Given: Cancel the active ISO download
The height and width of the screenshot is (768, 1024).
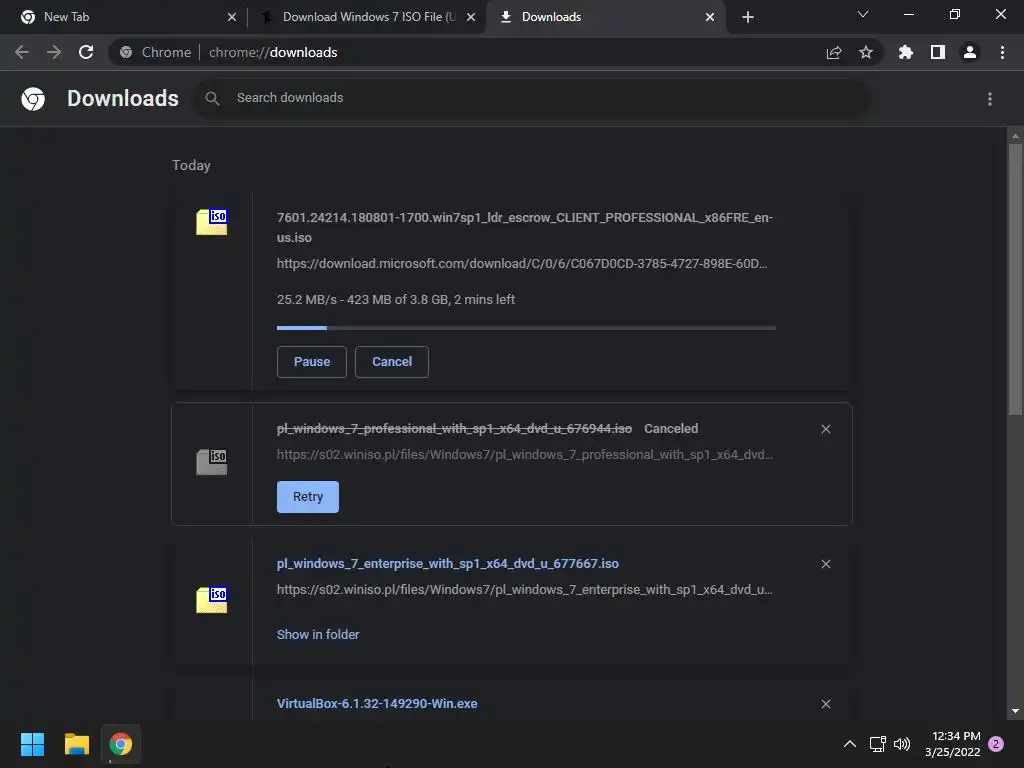Looking at the screenshot, I should pos(392,362).
